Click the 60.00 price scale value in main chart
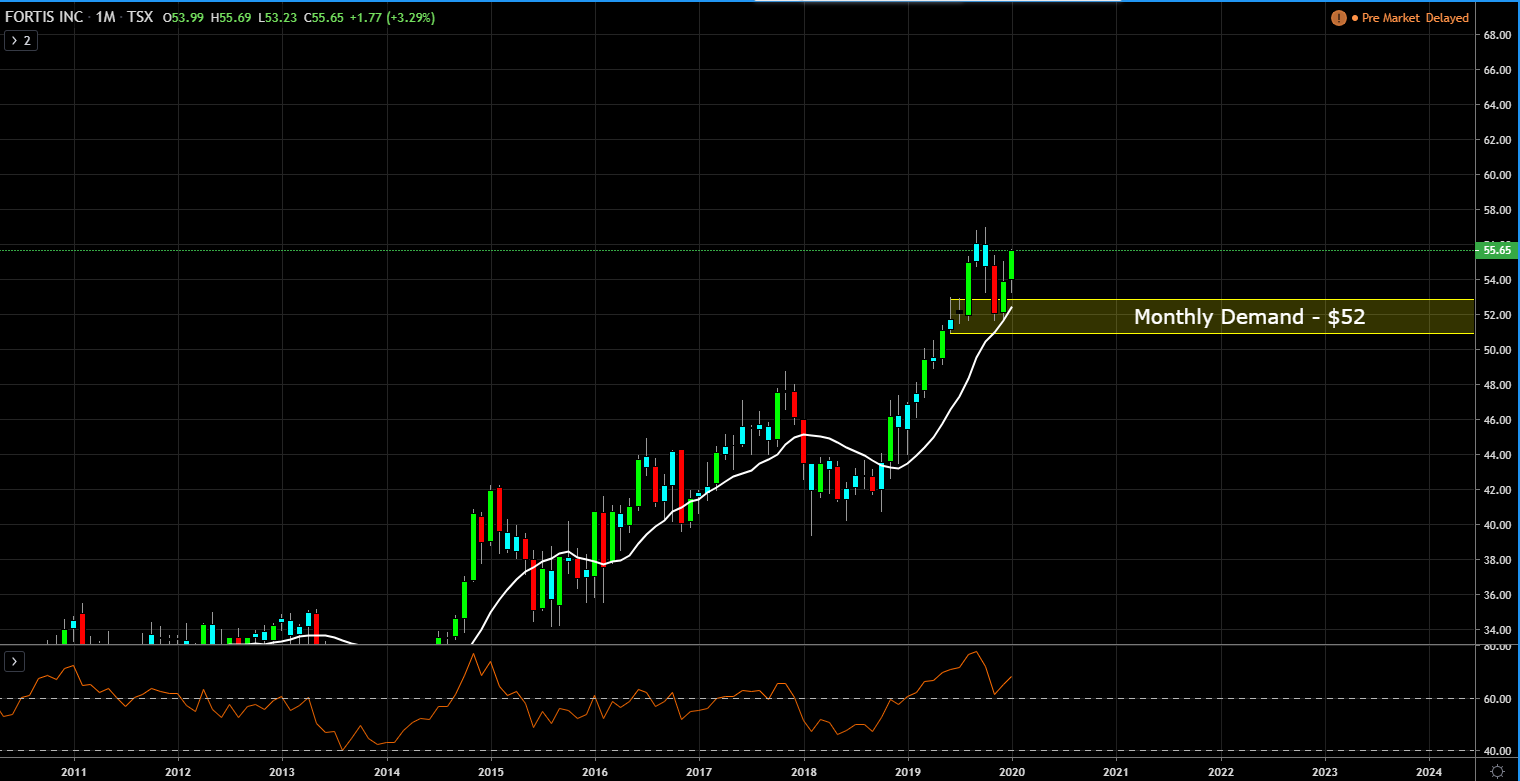 [x=1497, y=175]
